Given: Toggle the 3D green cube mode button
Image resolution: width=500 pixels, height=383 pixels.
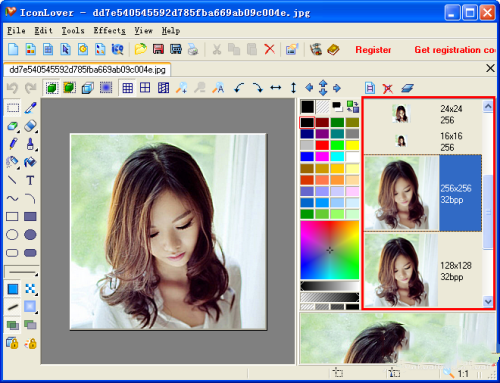Looking at the screenshot, I should pyautogui.click(x=51, y=88).
